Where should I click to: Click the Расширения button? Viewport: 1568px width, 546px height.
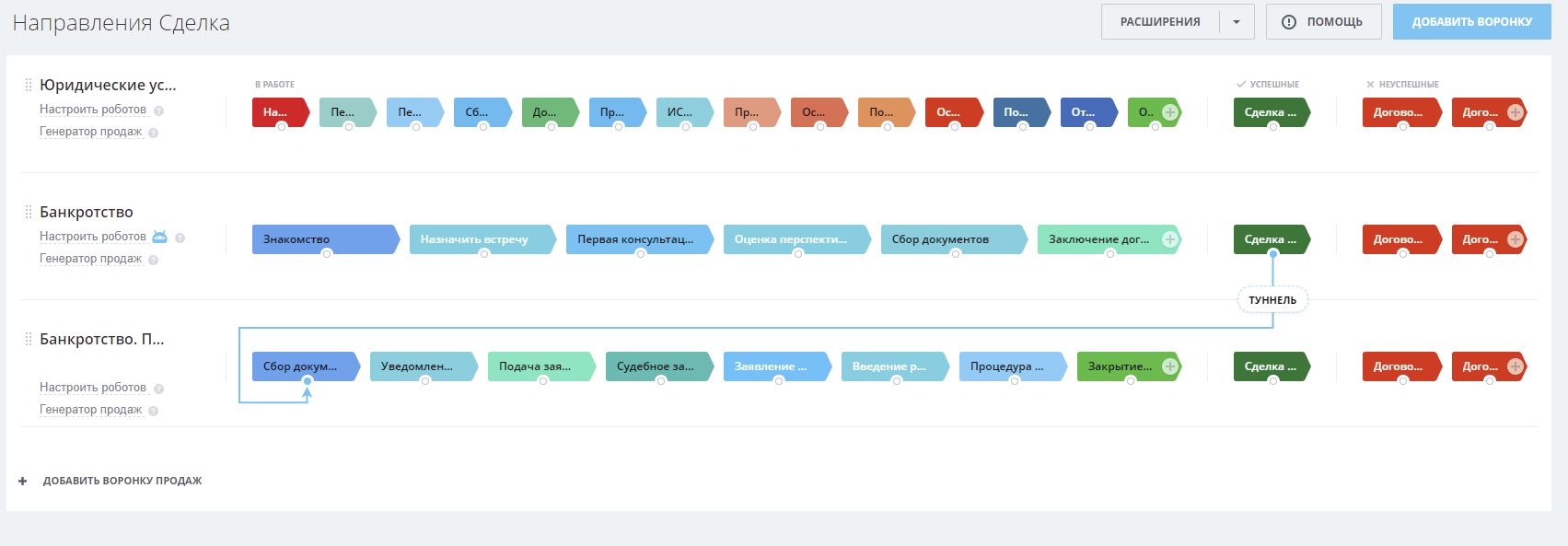pyautogui.click(x=1160, y=22)
